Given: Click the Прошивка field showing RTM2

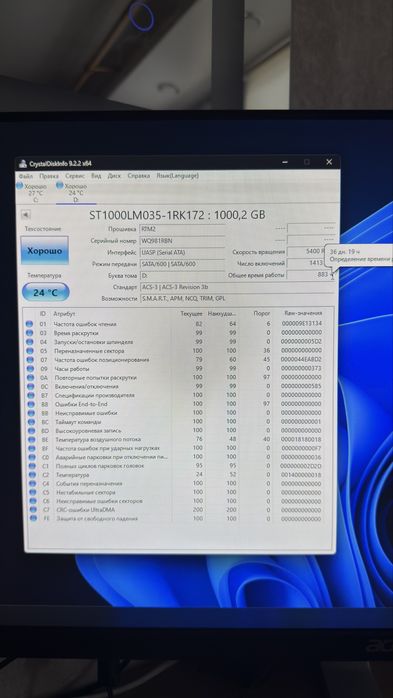Looking at the screenshot, I should [x=182, y=229].
